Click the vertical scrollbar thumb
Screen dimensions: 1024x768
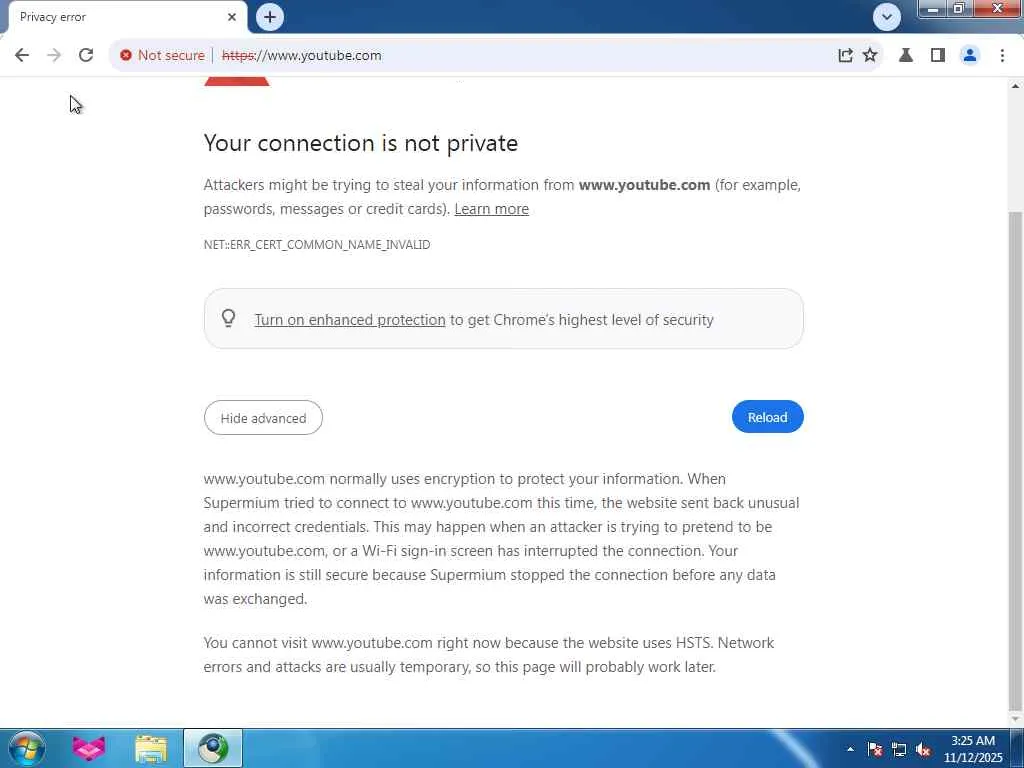(1015, 450)
